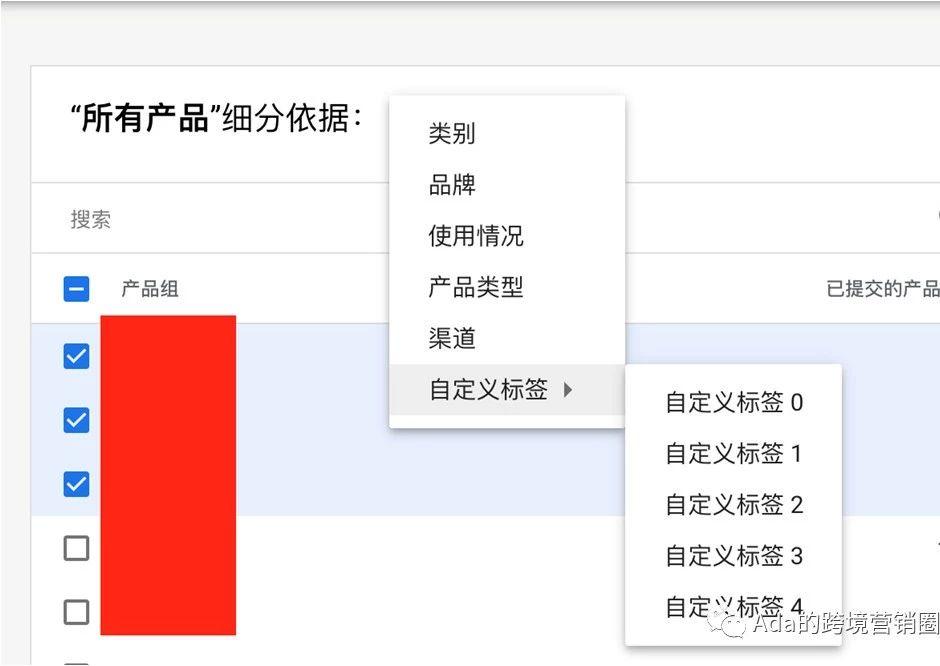Select 自定义标签 4 at the submenu bottom

click(x=734, y=606)
